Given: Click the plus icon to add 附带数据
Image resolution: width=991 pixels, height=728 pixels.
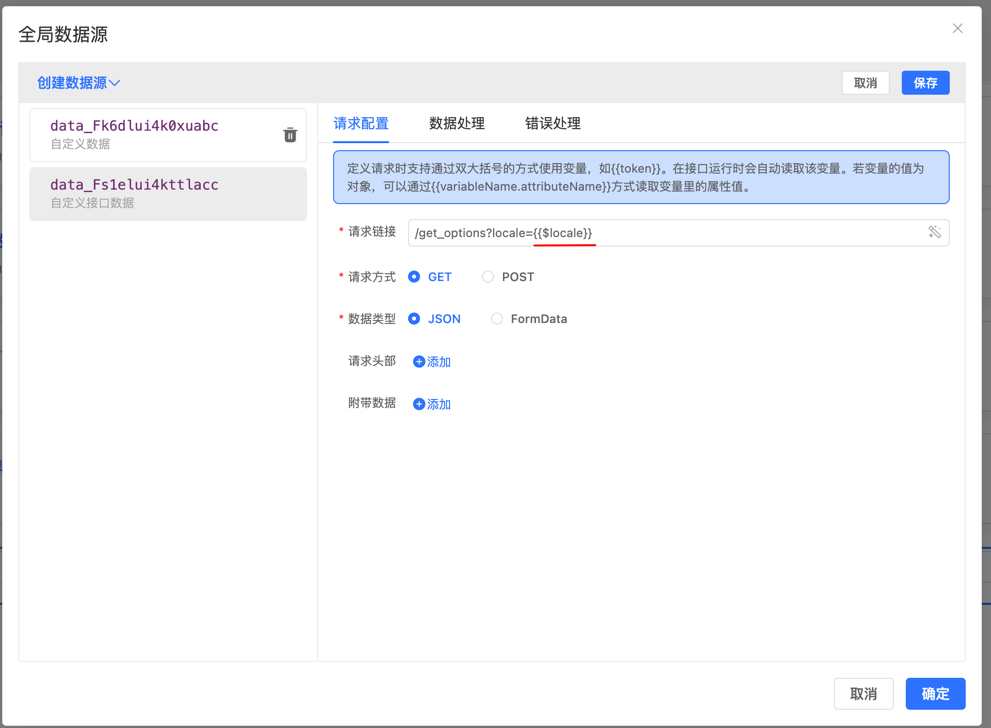Looking at the screenshot, I should (419, 404).
